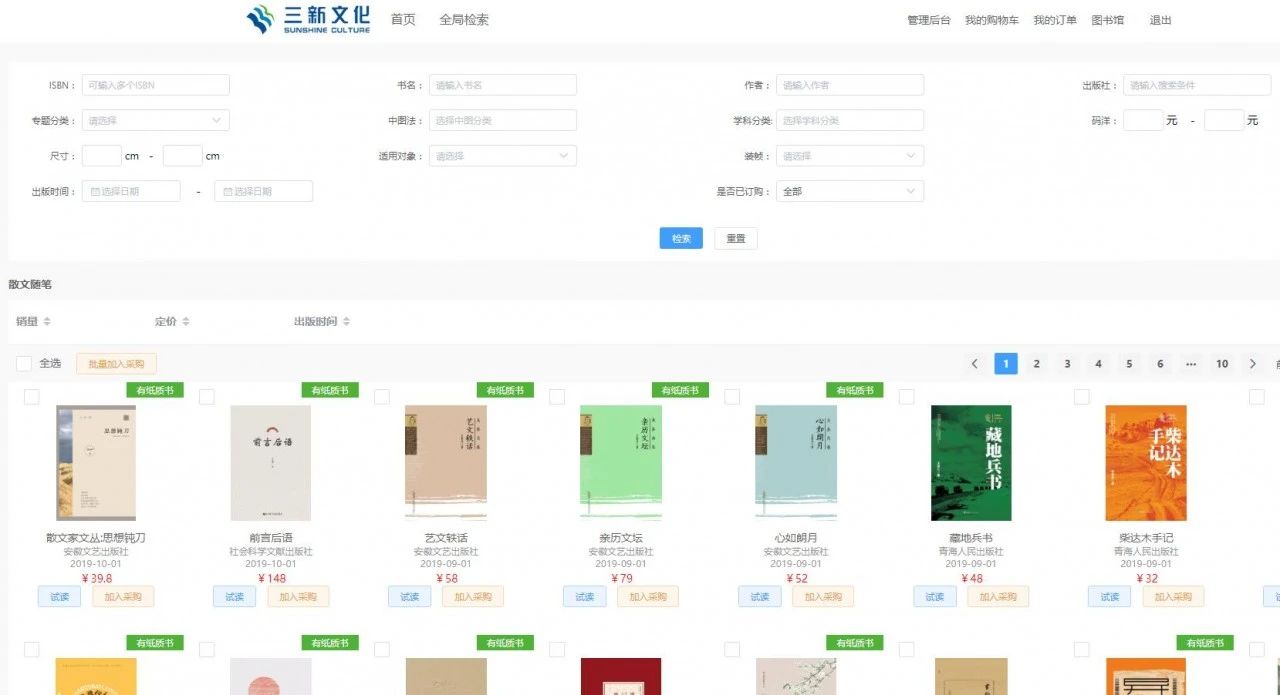Select checkbox for 前言后语 book

207,397
